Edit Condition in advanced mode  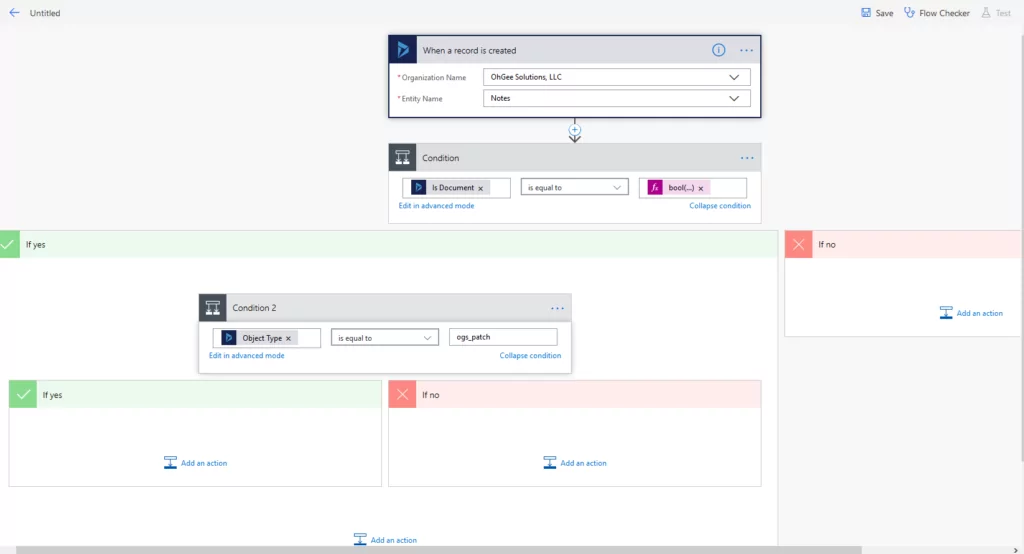click(x=436, y=205)
